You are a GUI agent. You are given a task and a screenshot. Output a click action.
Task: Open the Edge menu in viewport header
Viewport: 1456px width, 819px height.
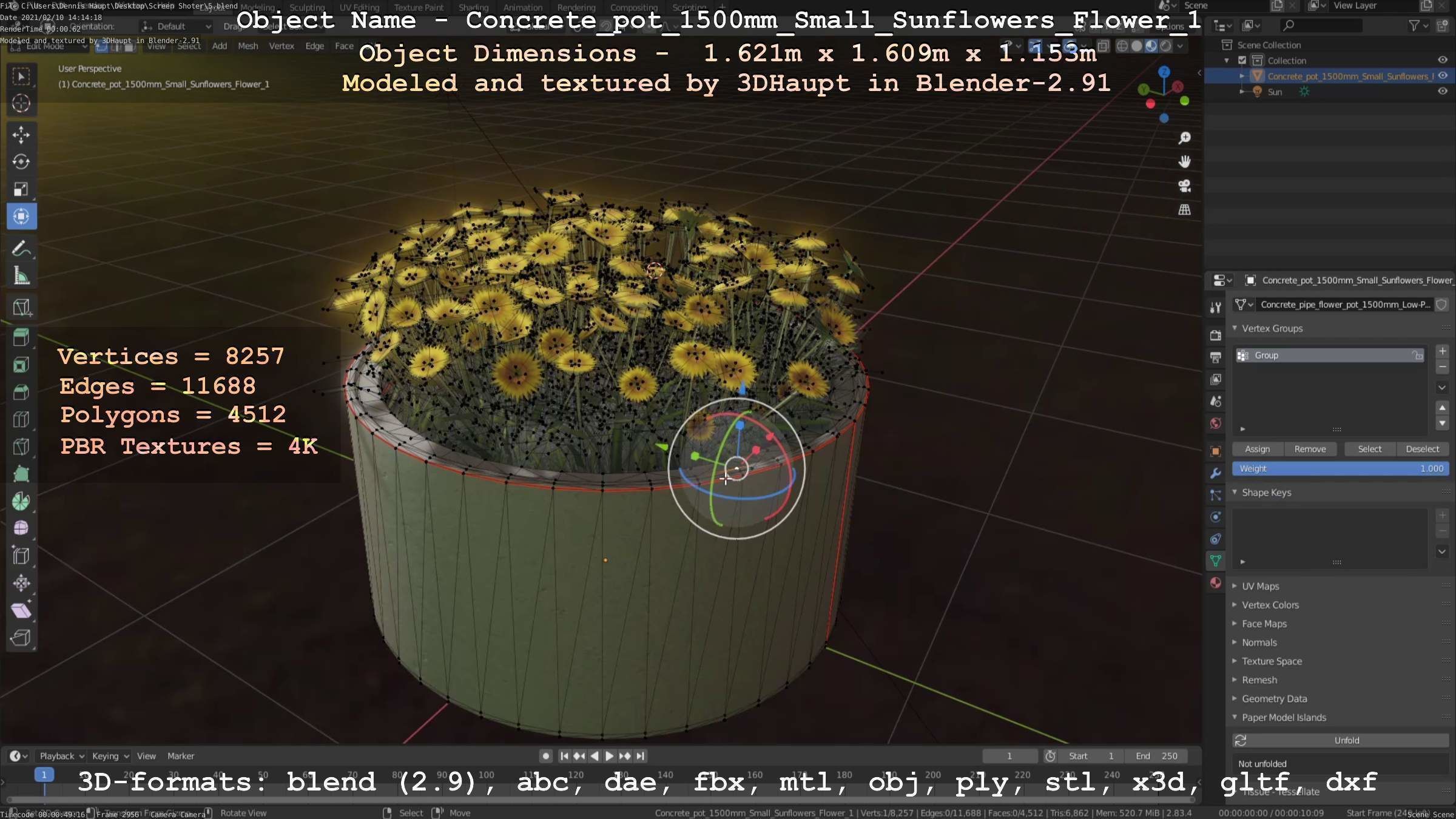[x=314, y=46]
